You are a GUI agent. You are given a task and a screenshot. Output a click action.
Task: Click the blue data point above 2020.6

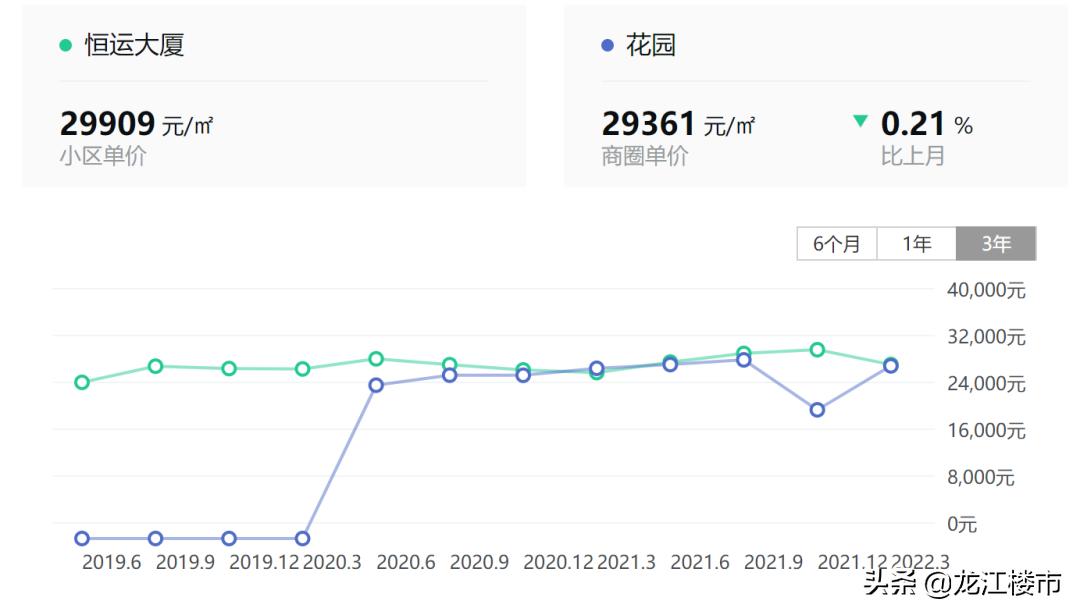[x=376, y=385]
